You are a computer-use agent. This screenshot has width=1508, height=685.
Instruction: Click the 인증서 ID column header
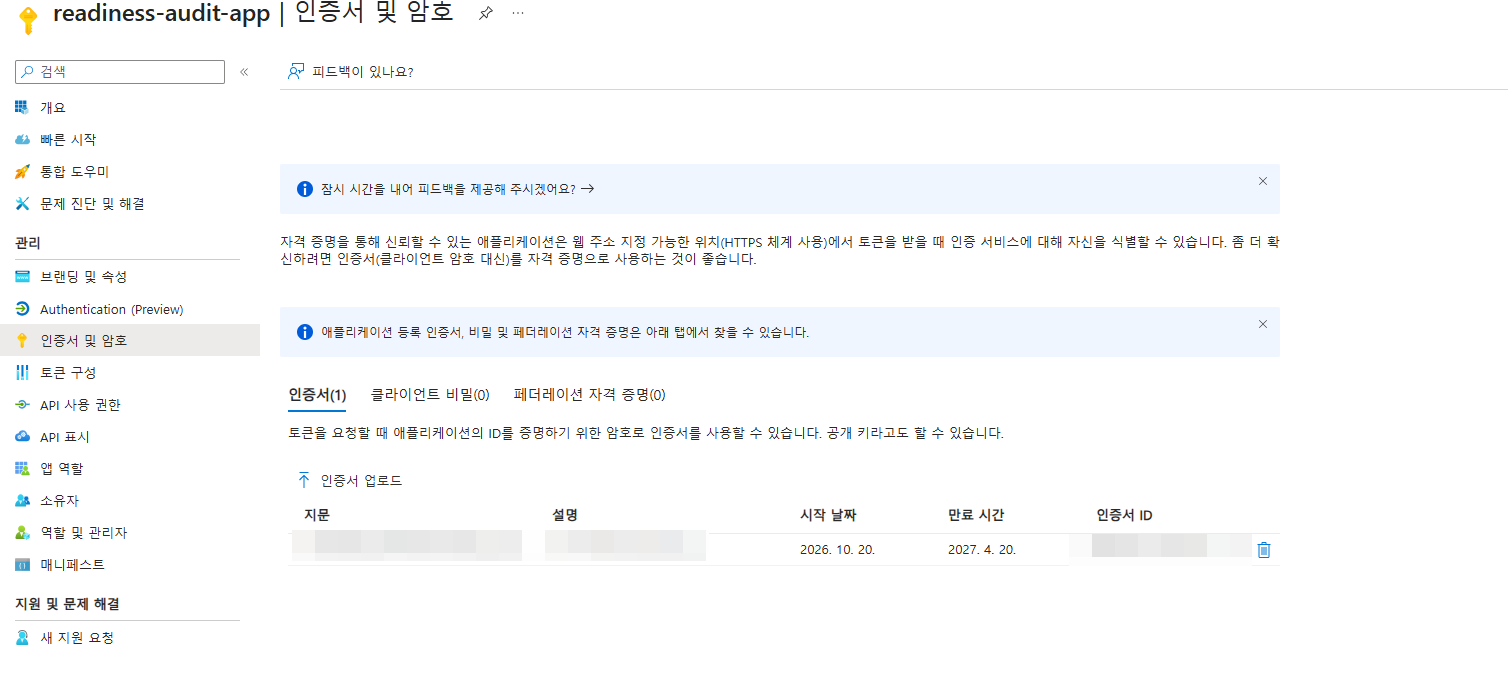1124,515
